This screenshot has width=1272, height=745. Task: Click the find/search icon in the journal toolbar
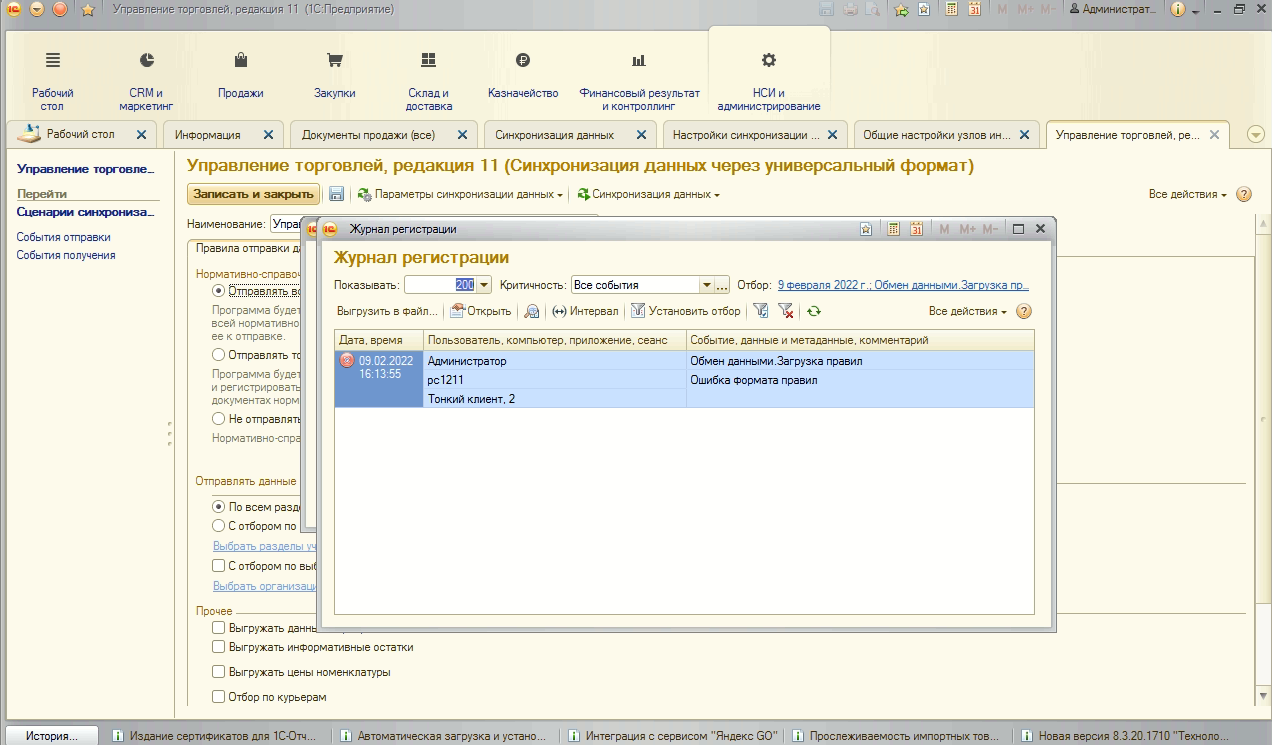coord(532,311)
